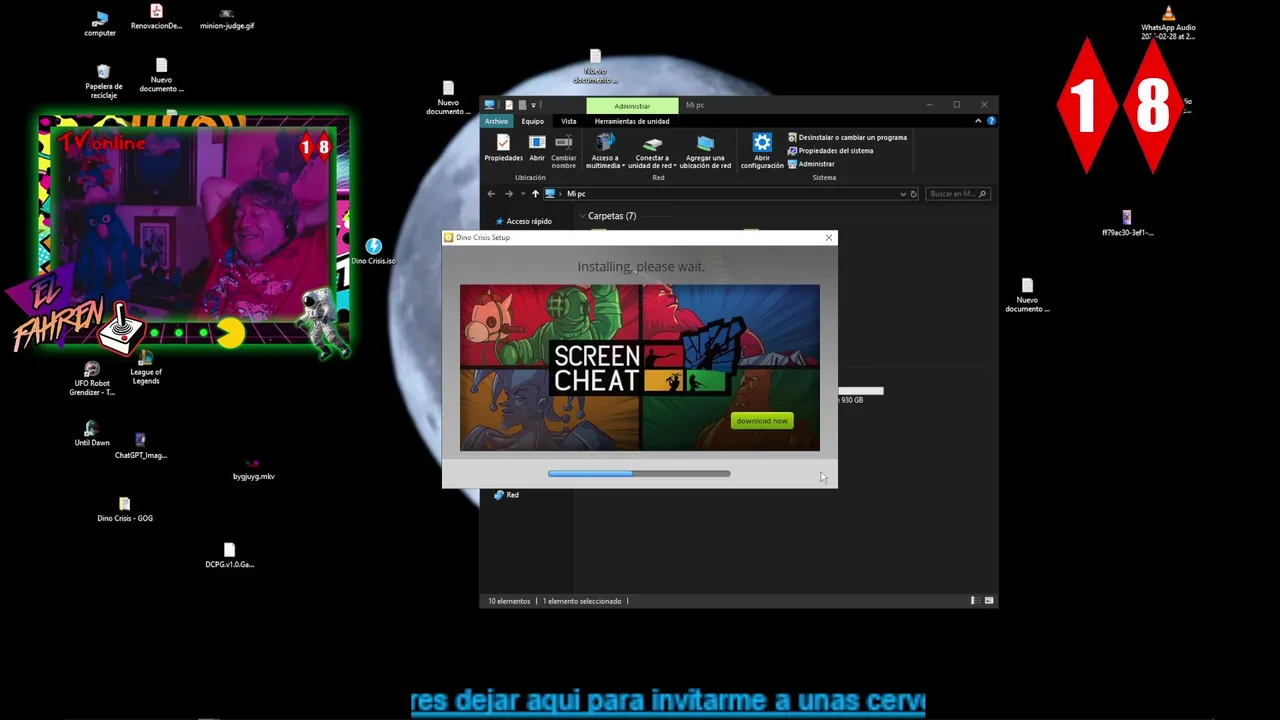Select the Dino Crisis - GOG folder
1280x720 pixels.
pyautogui.click(x=125, y=510)
